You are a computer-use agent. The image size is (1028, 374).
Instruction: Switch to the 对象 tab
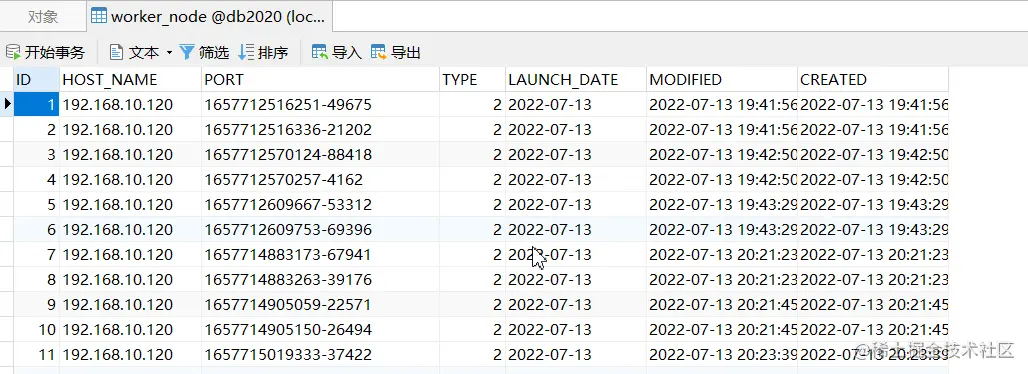click(43, 16)
